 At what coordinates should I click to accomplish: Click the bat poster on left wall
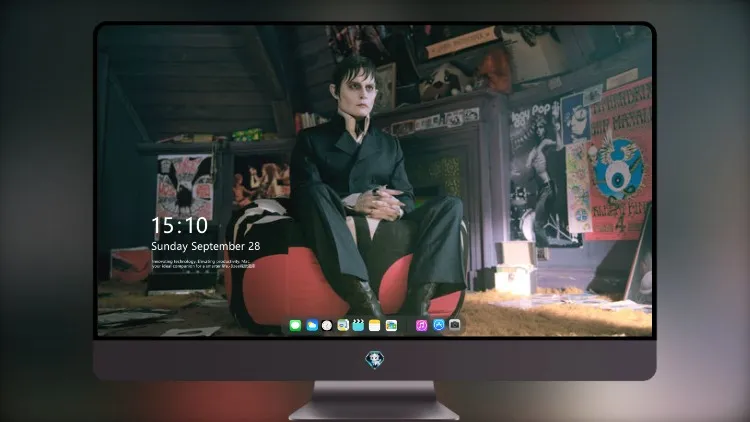coord(185,188)
